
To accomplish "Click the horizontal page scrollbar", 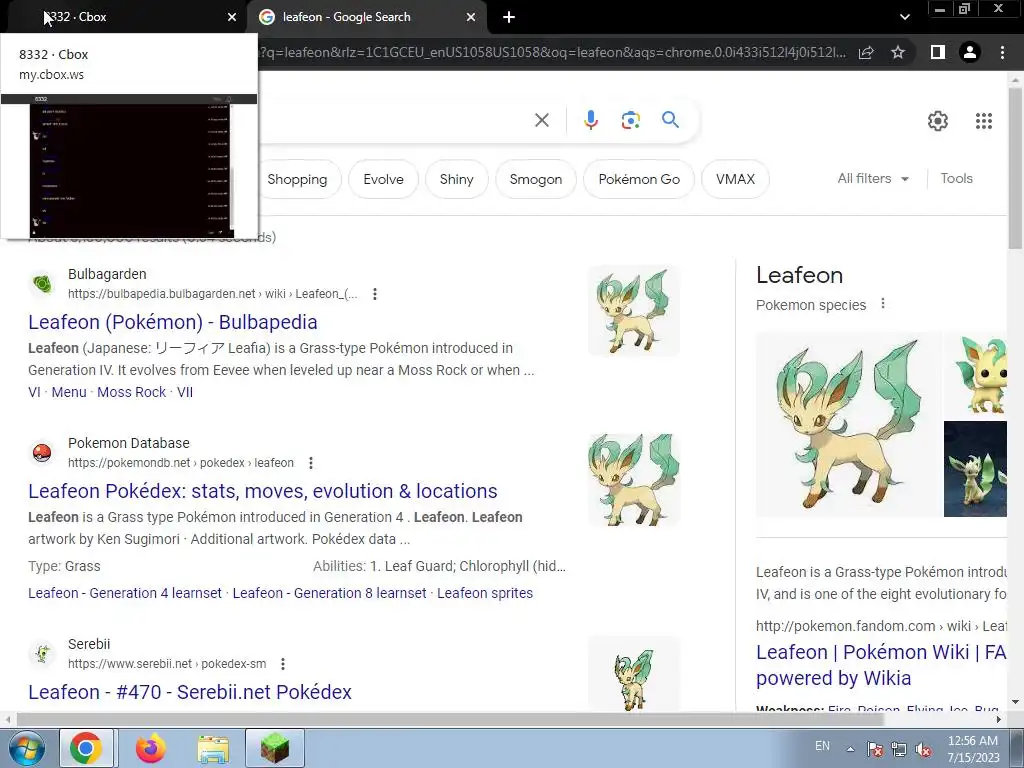I will pos(450,719).
